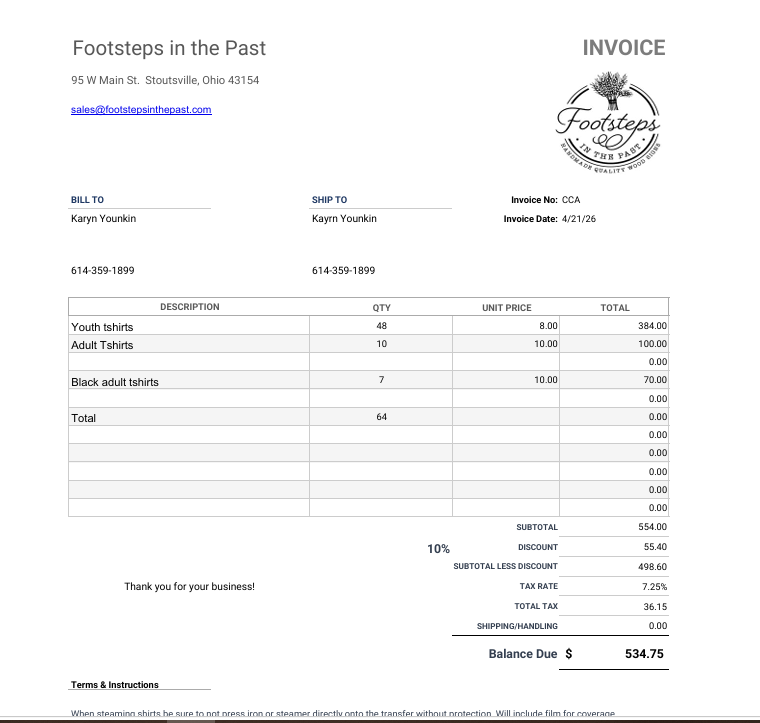Select the subtotal value 554.00
Screen dimensions: 760x723
point(652,527)
